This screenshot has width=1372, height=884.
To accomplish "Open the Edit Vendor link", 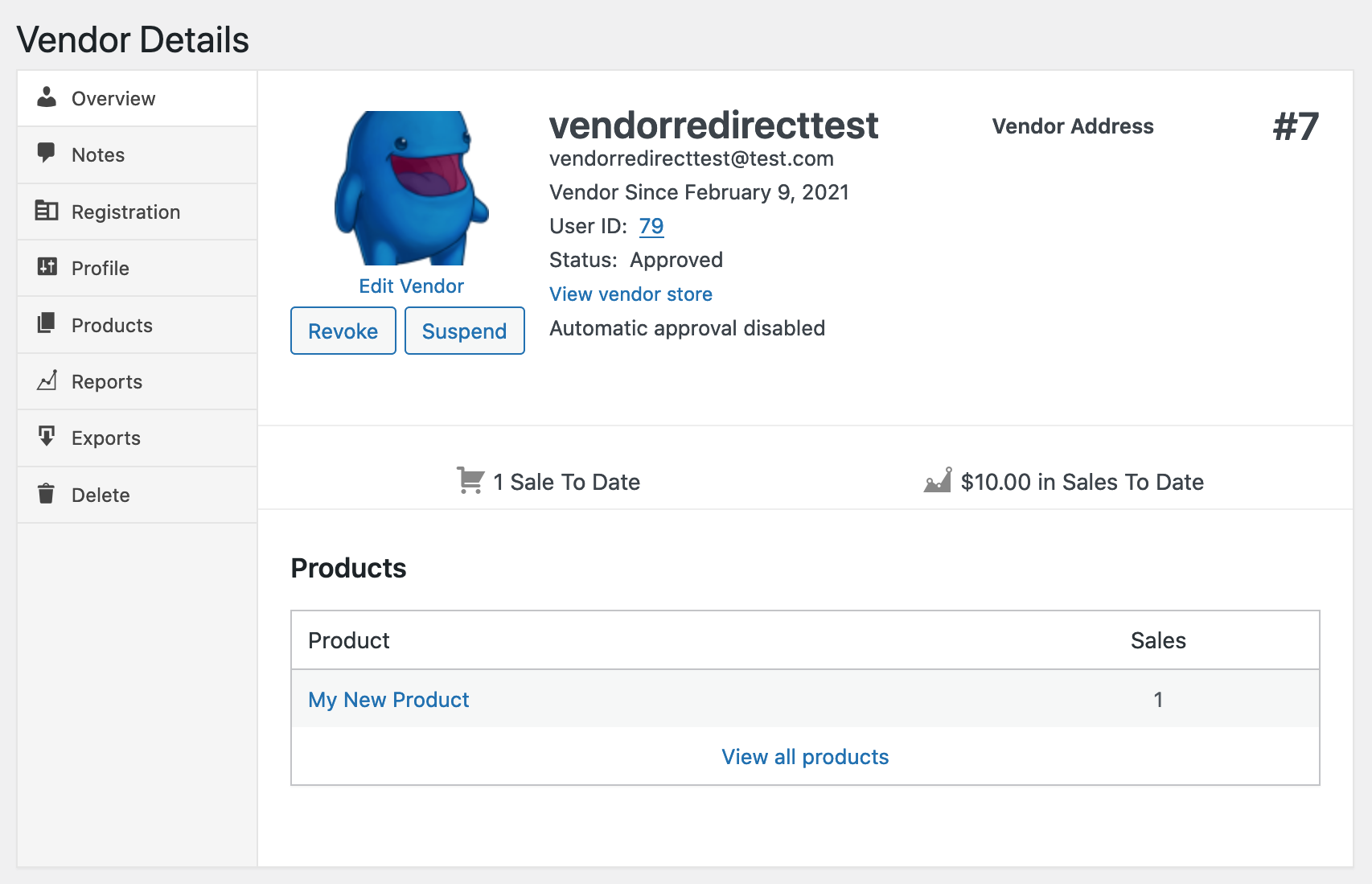I will 411,286.
